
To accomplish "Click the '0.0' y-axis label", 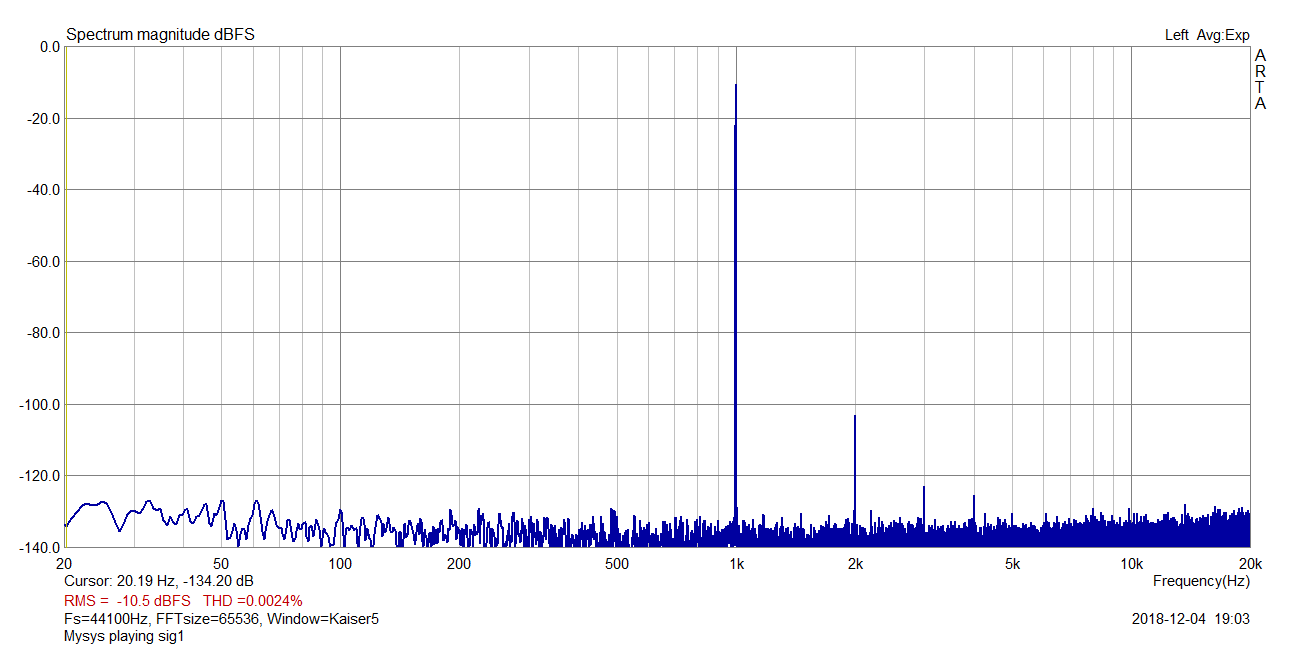I will (49, 47).
